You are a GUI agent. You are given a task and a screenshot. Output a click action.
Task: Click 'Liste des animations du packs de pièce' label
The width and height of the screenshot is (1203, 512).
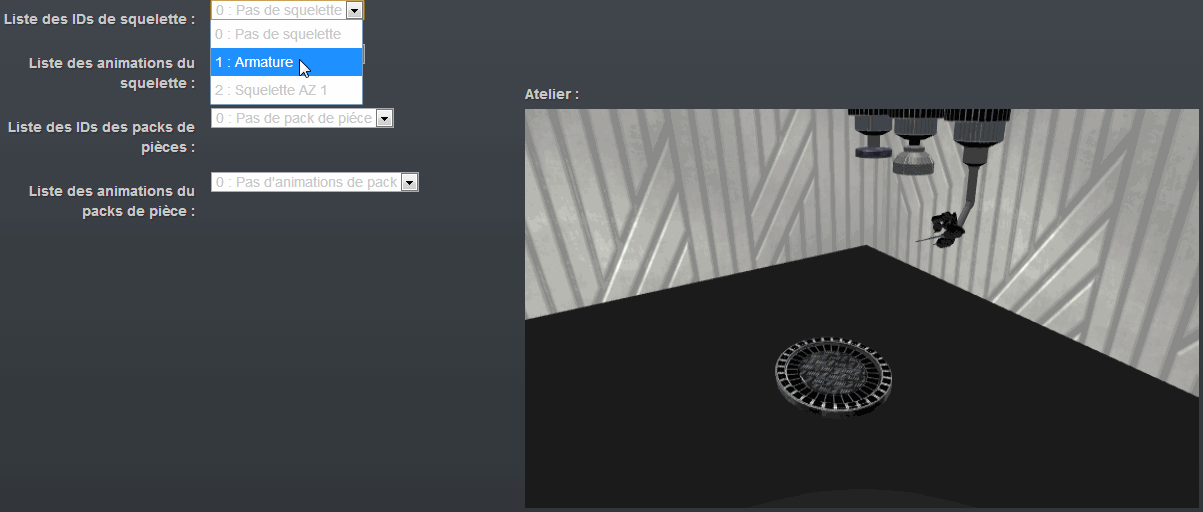112,201
